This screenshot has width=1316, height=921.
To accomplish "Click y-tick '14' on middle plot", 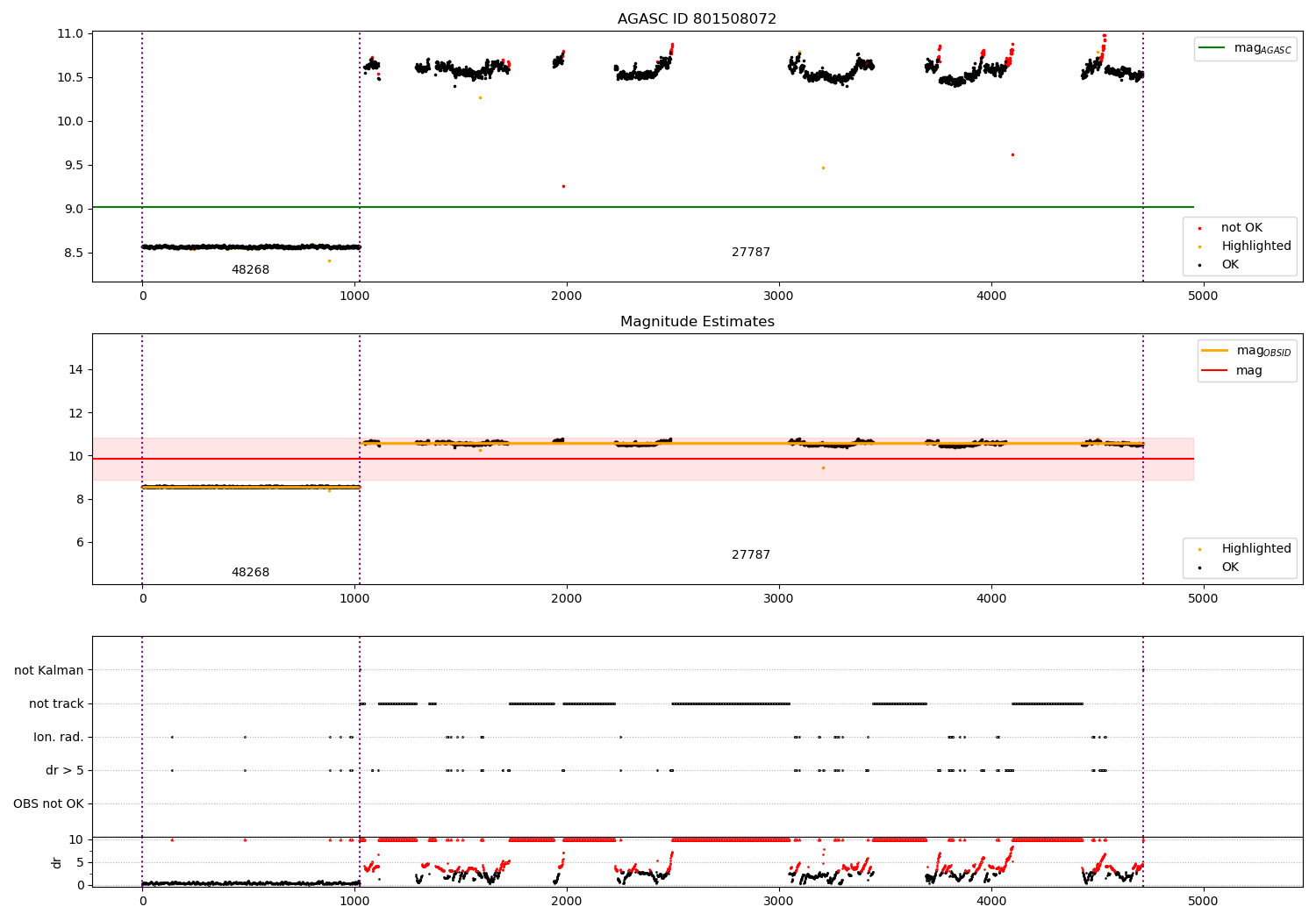I will pyautogui.click(x=76, y=369).
